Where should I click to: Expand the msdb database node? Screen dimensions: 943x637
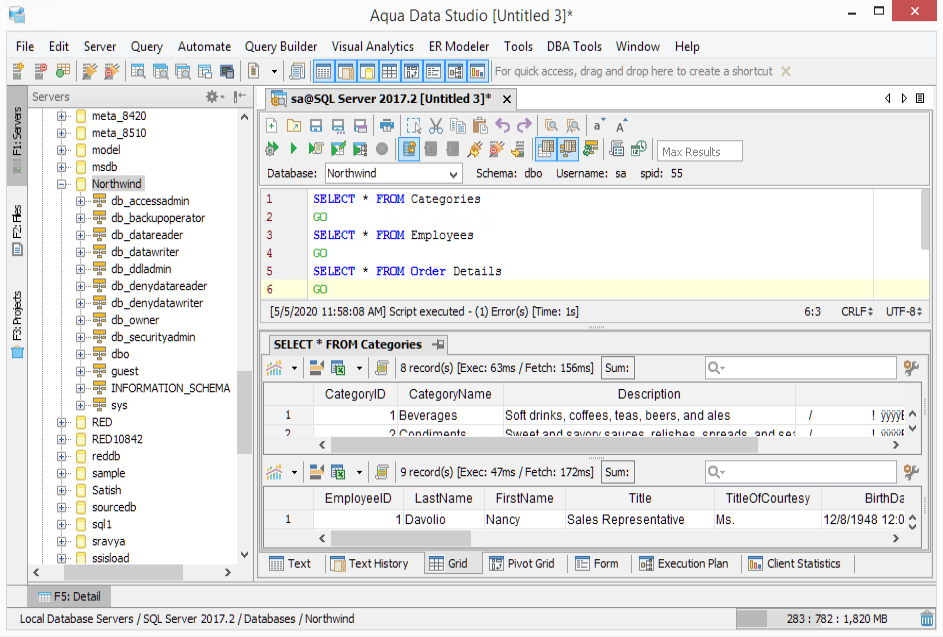tap(62, 167)
